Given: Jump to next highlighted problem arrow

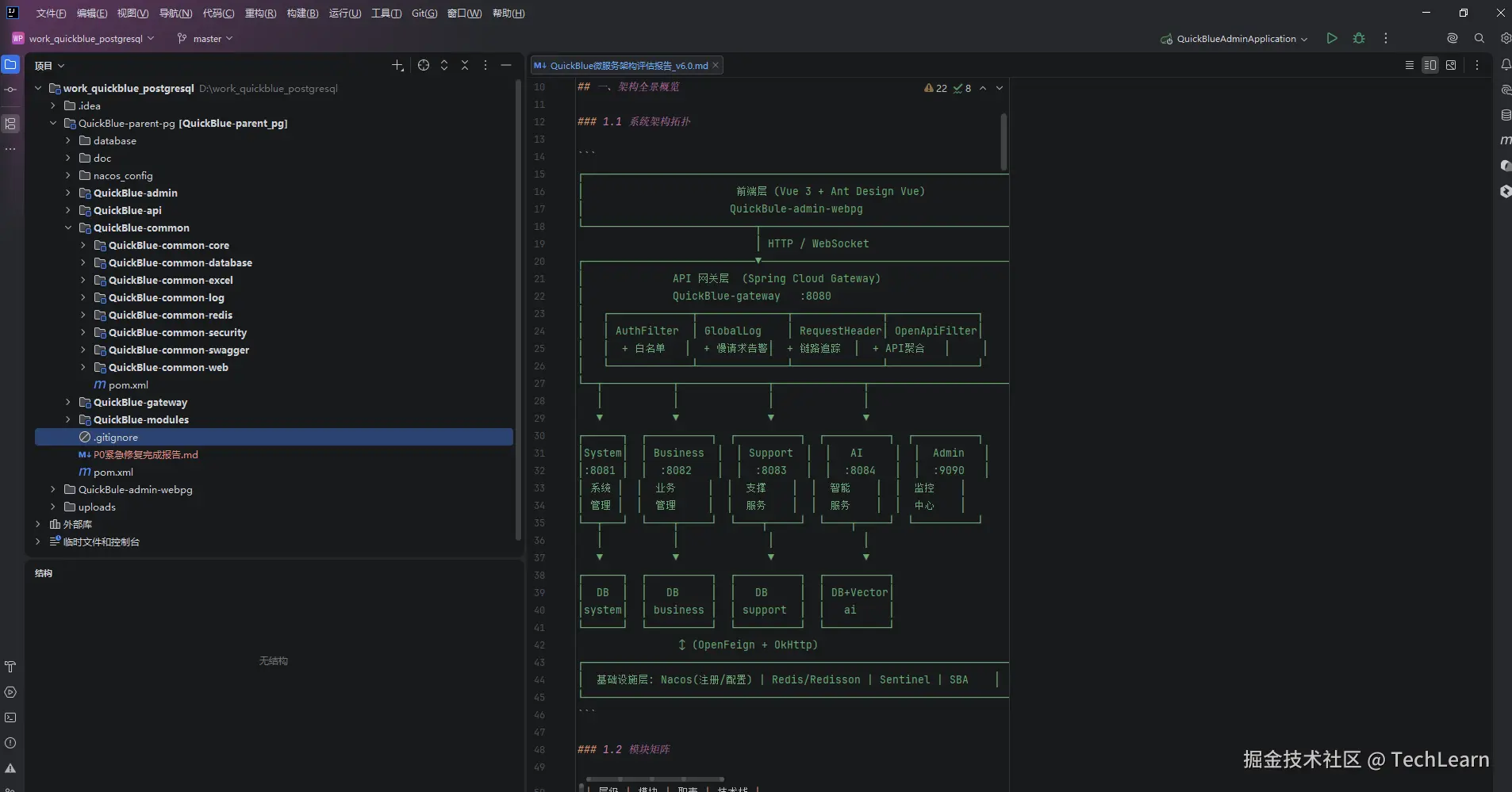Looking at the screenshot, I should (x=1000, y=88).
